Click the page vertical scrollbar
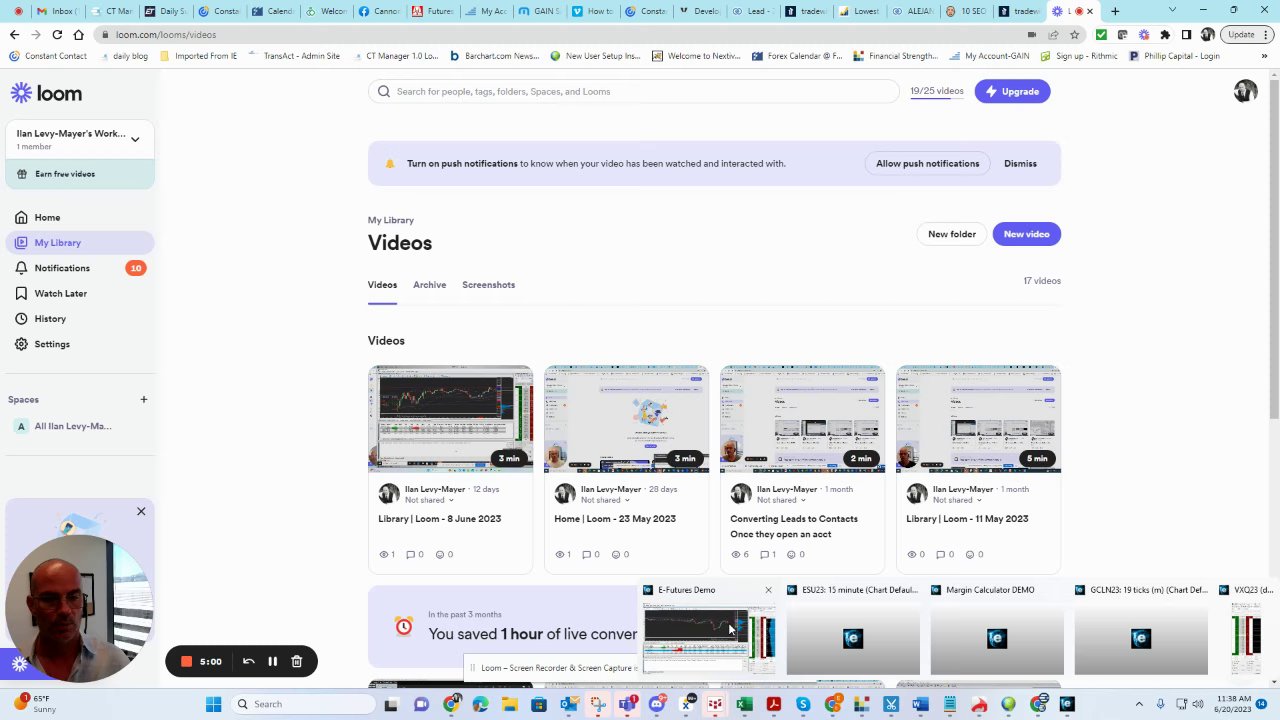 (x=1273, y=380)
